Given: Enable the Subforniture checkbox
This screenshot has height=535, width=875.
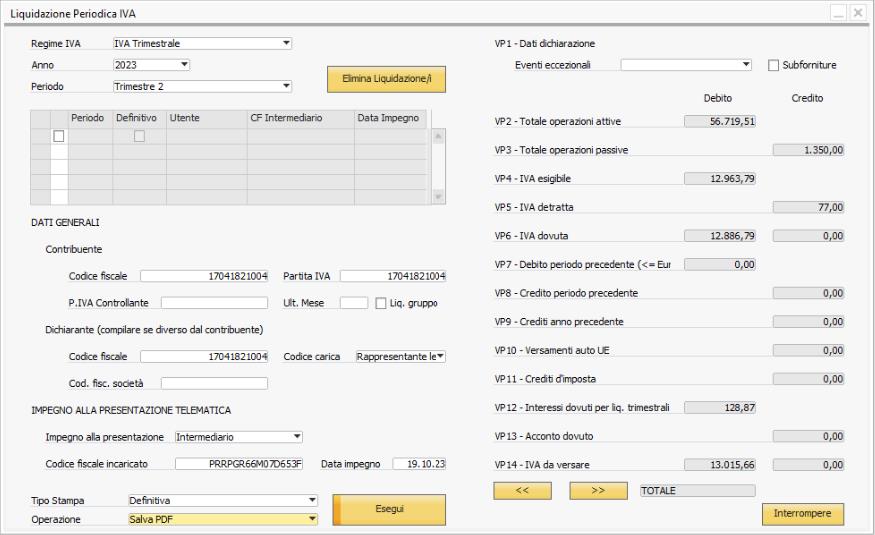Looking at the screenshot, I should pos(773,65).
